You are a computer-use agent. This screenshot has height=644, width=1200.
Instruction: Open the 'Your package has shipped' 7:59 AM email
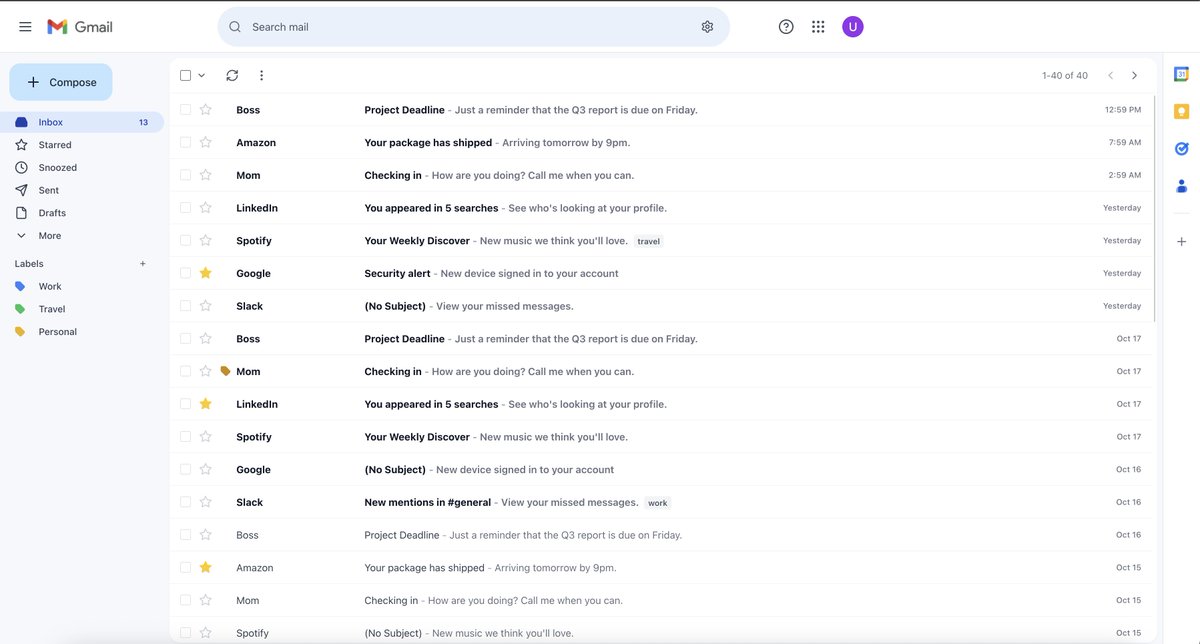(662, 142)
